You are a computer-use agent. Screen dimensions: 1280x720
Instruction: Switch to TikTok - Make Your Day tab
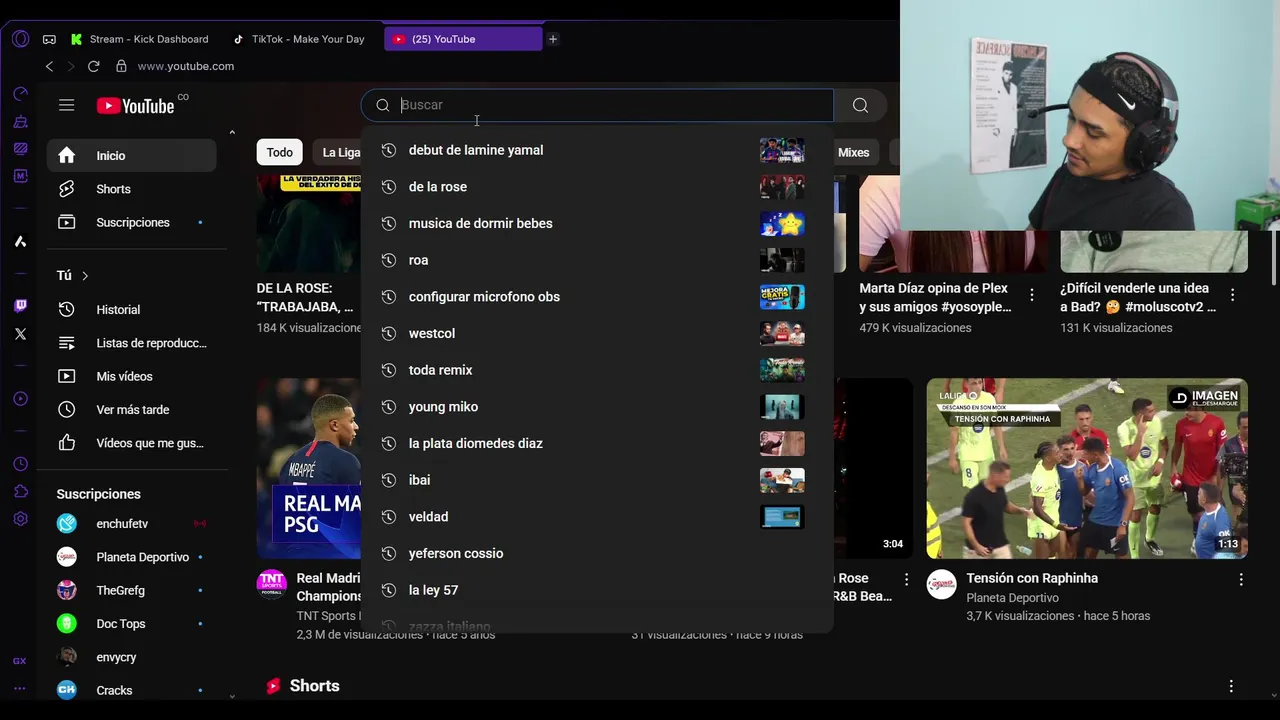(x=299, y=39)
